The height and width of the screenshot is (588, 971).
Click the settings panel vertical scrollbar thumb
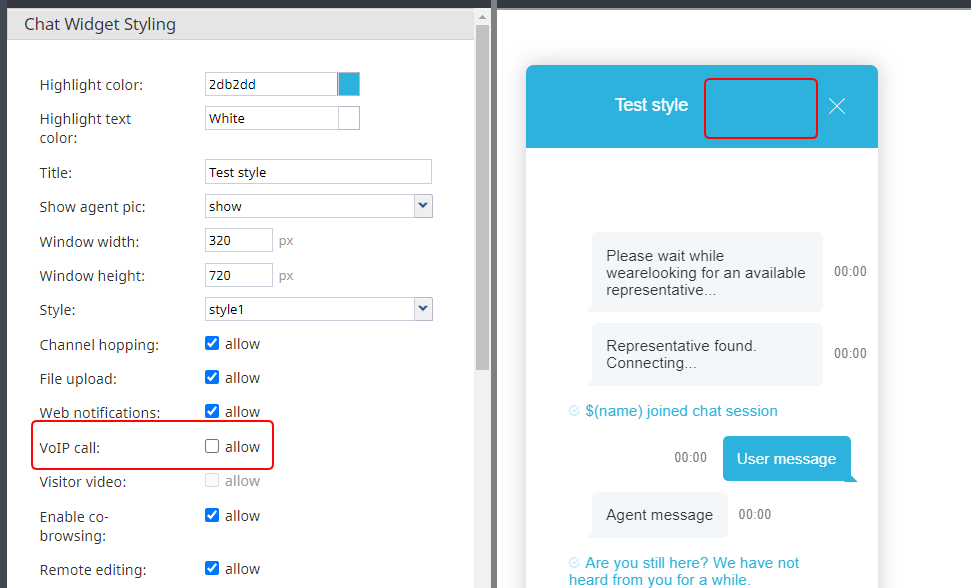tap(482, 197)
